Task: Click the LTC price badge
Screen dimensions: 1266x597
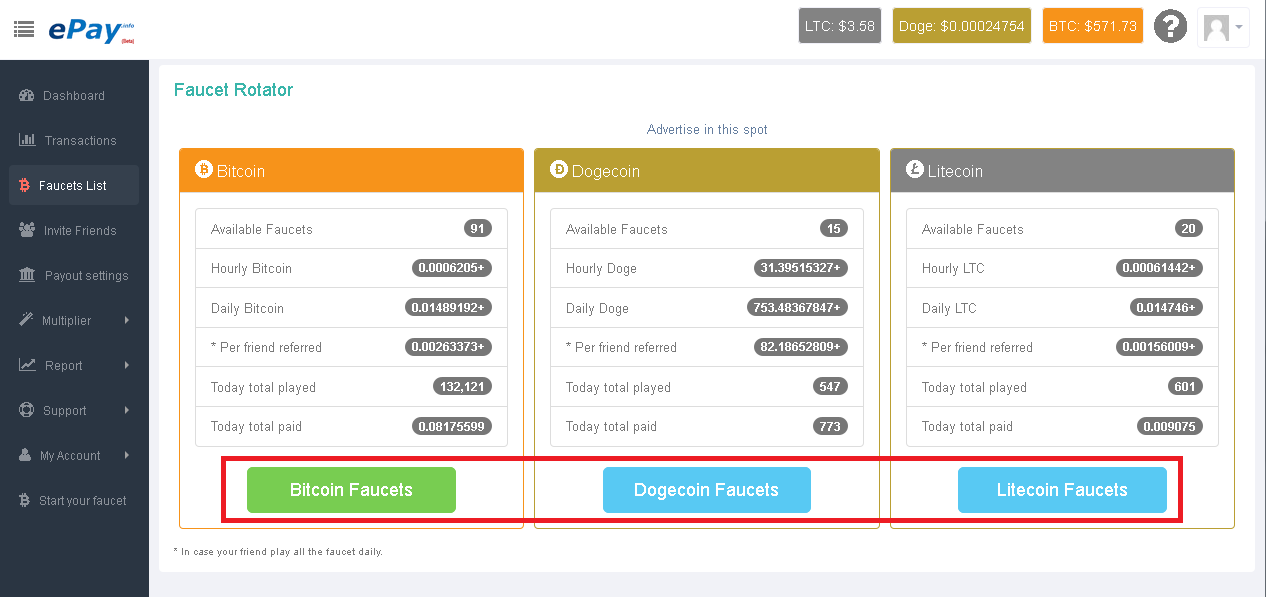Action: pos(840,26)
